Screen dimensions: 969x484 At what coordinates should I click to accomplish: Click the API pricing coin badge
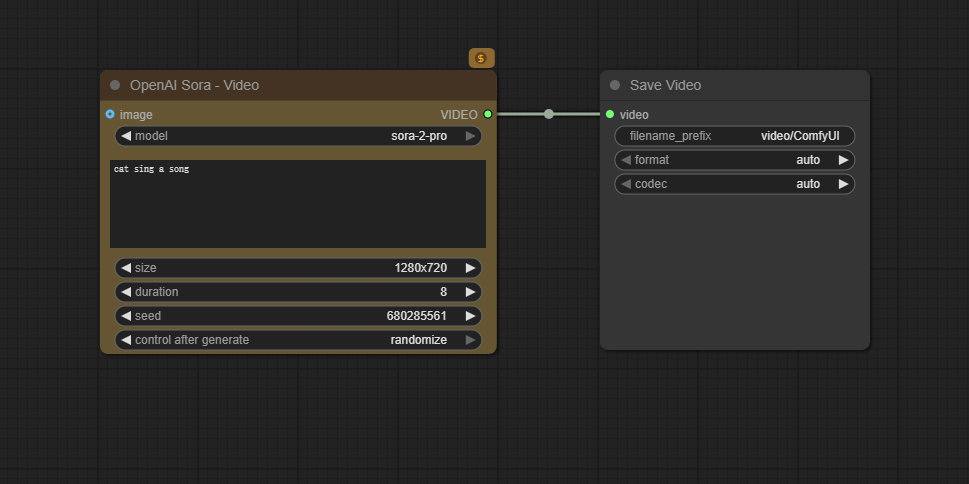click(x=481, y=59)
